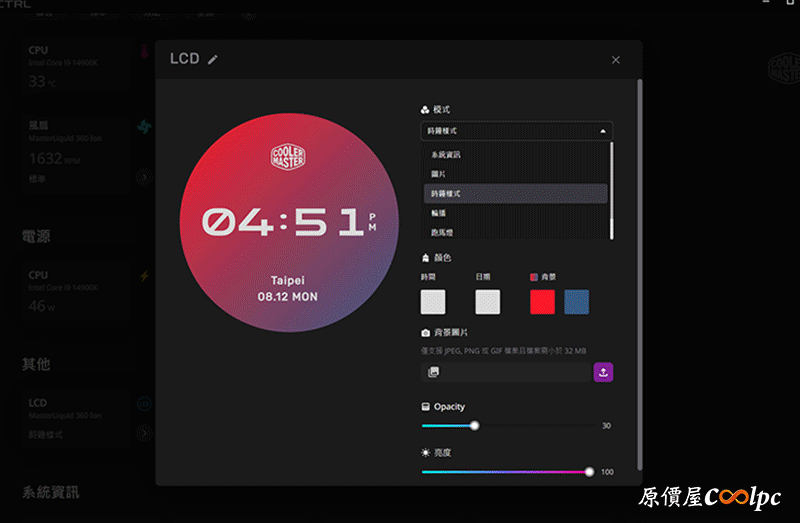This screenshot has width=800, height=523.
Task: Click the 亮度 brightness slider handle
Action: 589,472
